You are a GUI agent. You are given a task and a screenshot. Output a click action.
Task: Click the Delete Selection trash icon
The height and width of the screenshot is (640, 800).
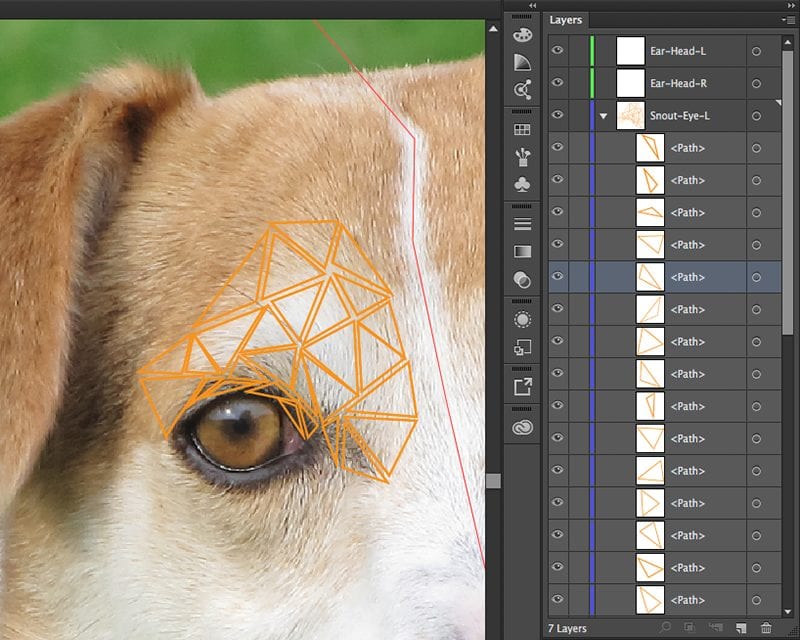[x=766, y=628]
